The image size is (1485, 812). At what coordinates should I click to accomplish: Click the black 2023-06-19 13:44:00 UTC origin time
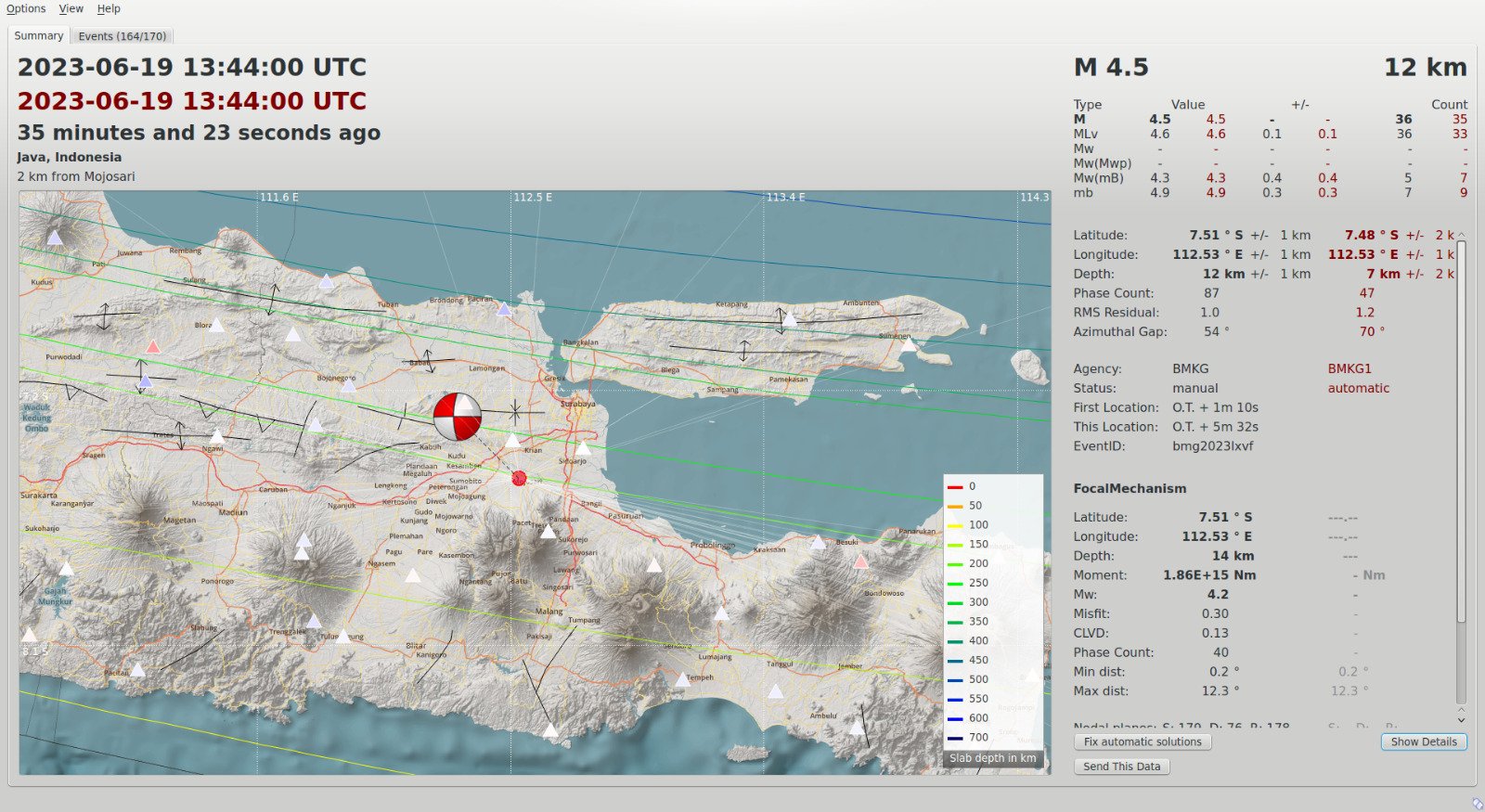click(x=192, y=68)
